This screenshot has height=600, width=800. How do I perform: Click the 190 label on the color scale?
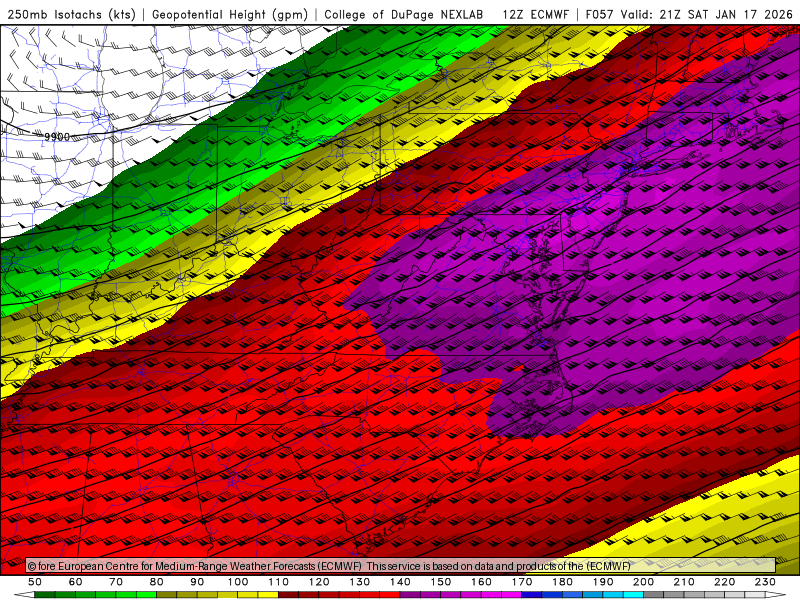point(603,582)
